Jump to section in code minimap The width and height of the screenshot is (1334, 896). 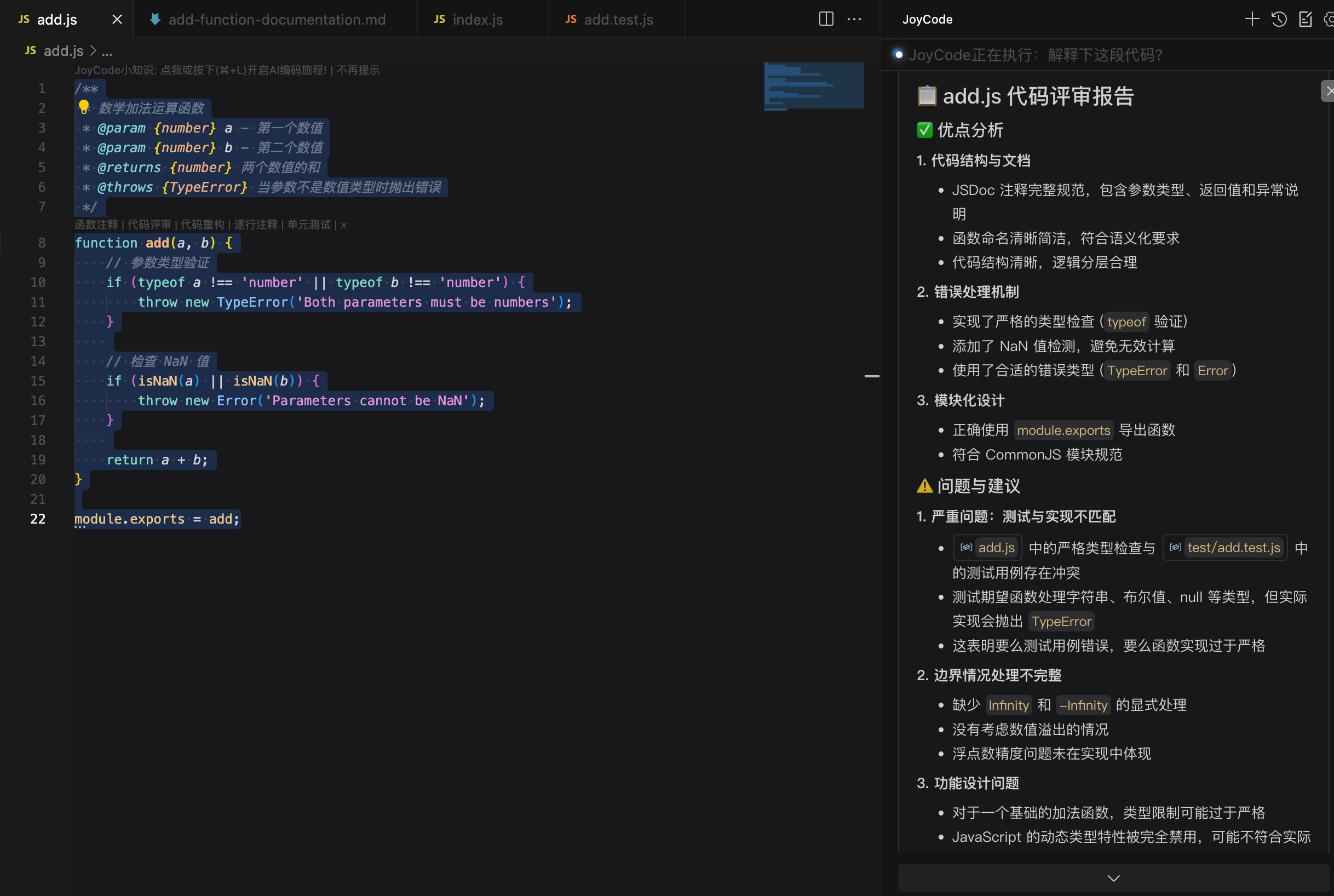(x=814, y=86)
